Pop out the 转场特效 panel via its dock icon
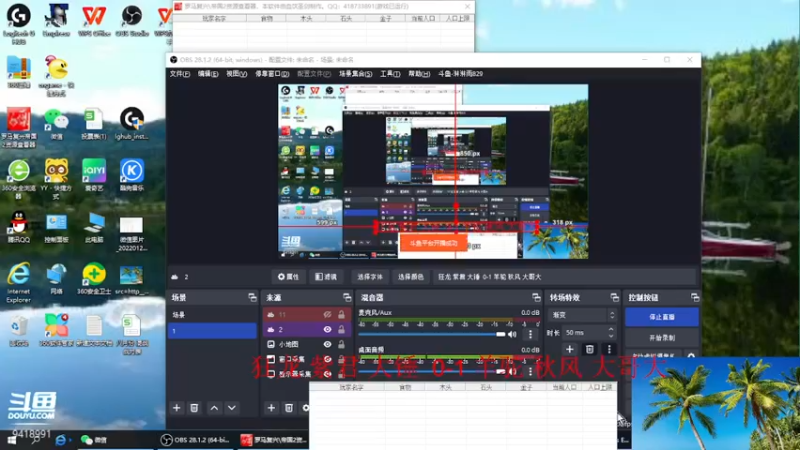Viewport: 800px width, 450px height. tap(614, 297)
